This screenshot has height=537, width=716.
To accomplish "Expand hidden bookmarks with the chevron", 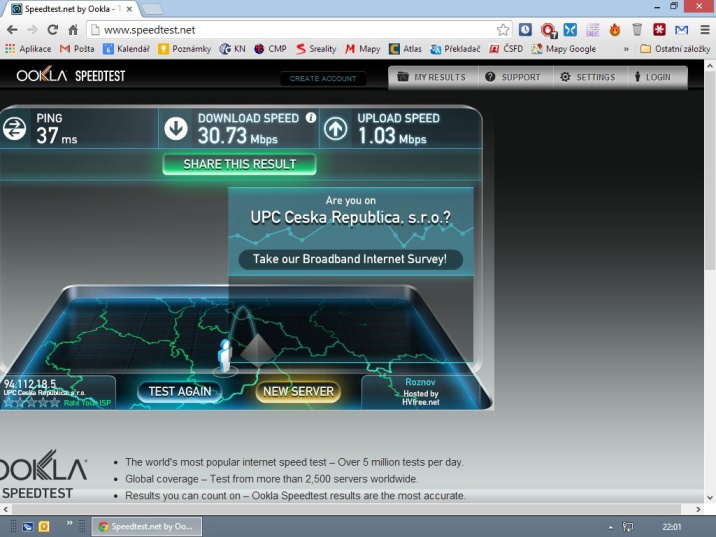I will [626, 48].
